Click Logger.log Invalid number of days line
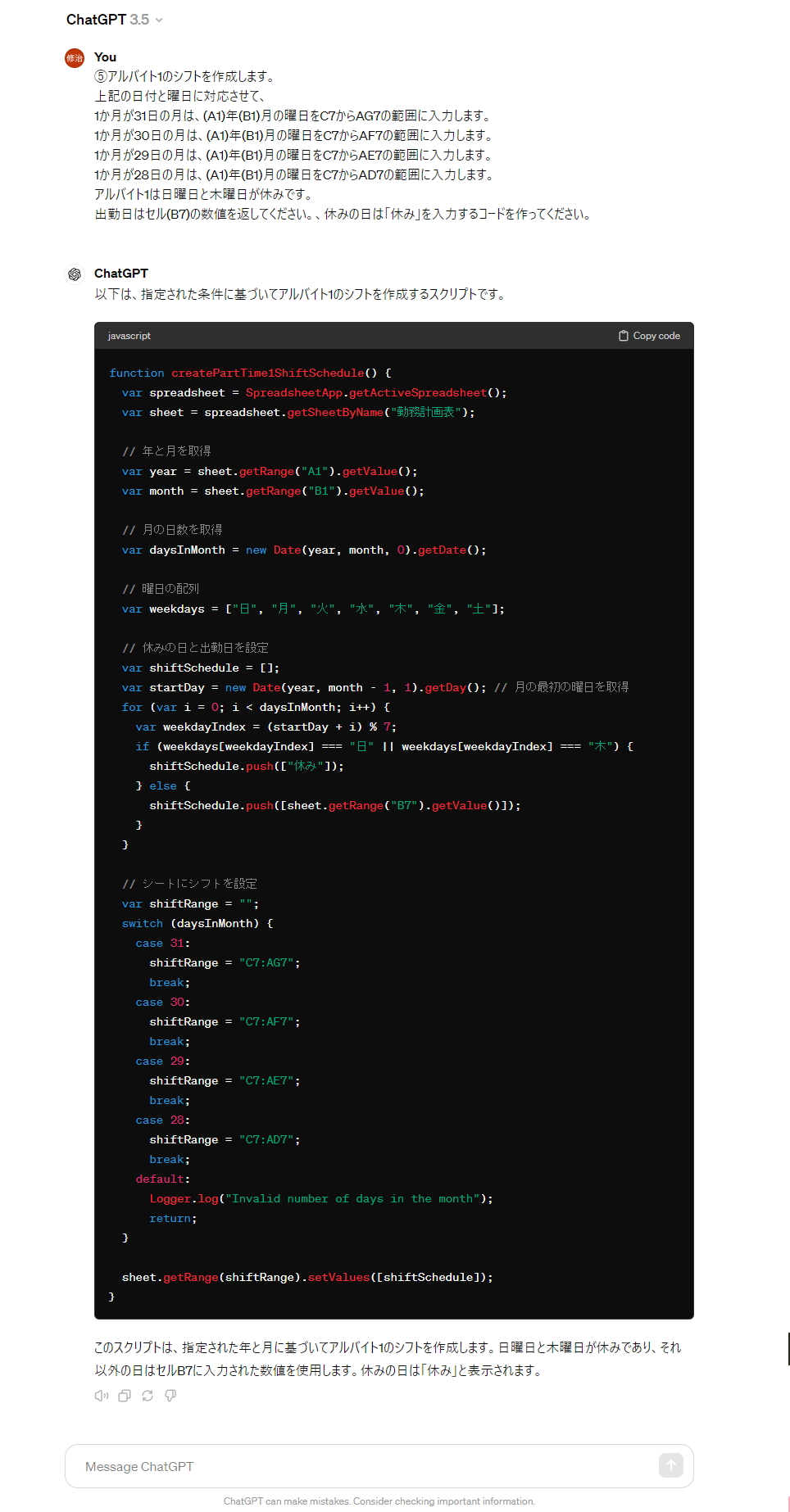 tap(321, 1199)
